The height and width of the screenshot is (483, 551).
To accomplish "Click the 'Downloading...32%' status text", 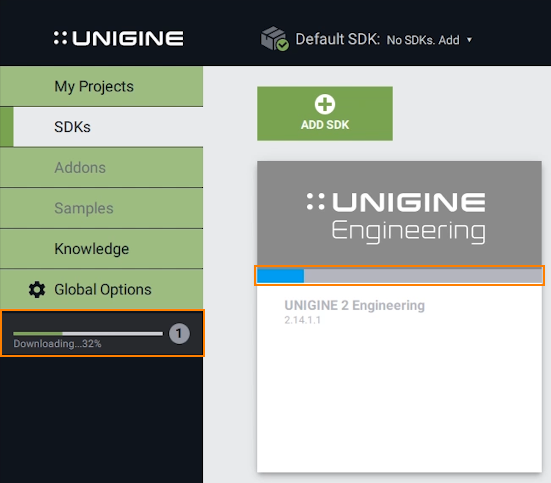I will tap(57, 343).
